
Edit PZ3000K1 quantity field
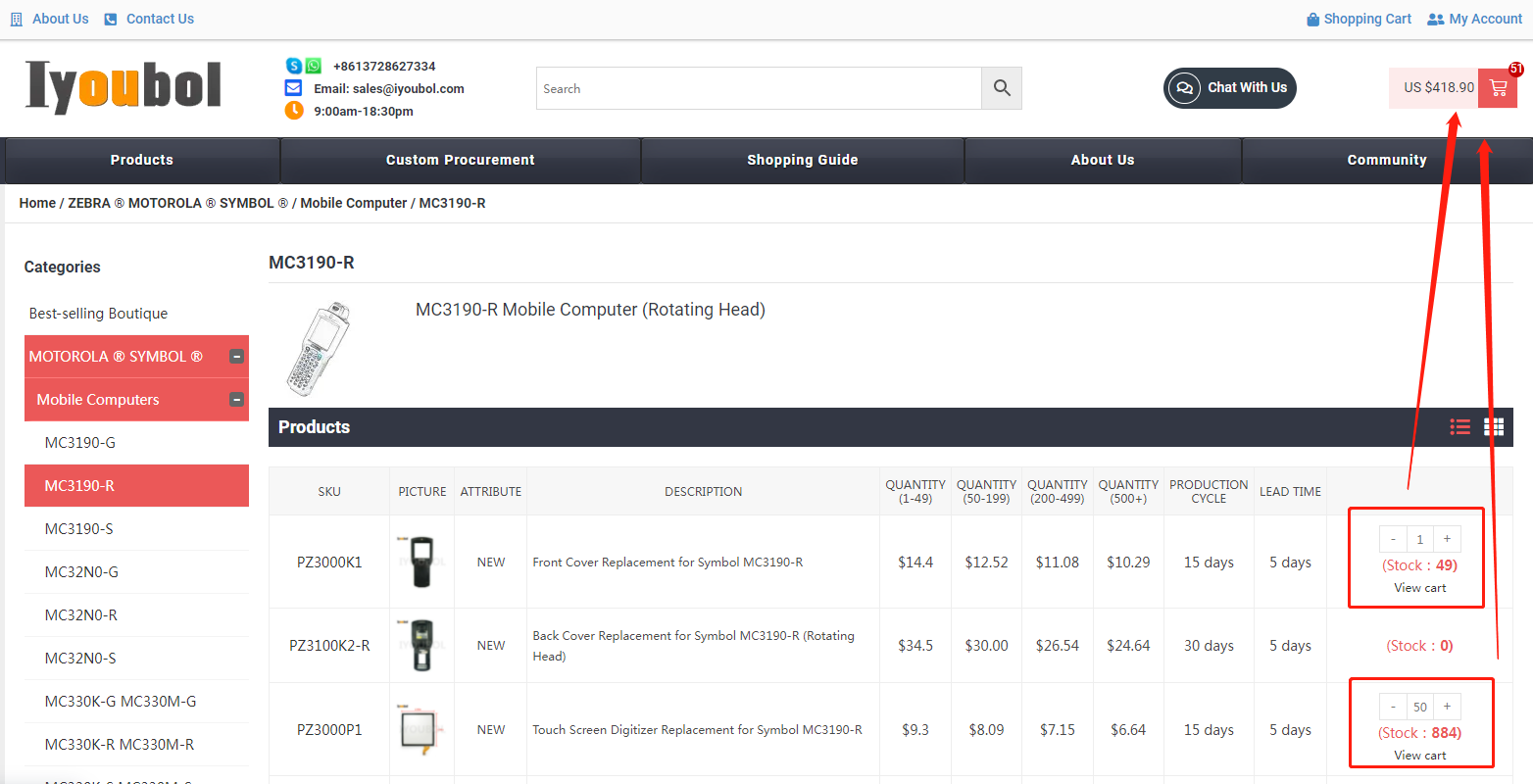(x=1419, y=539)
